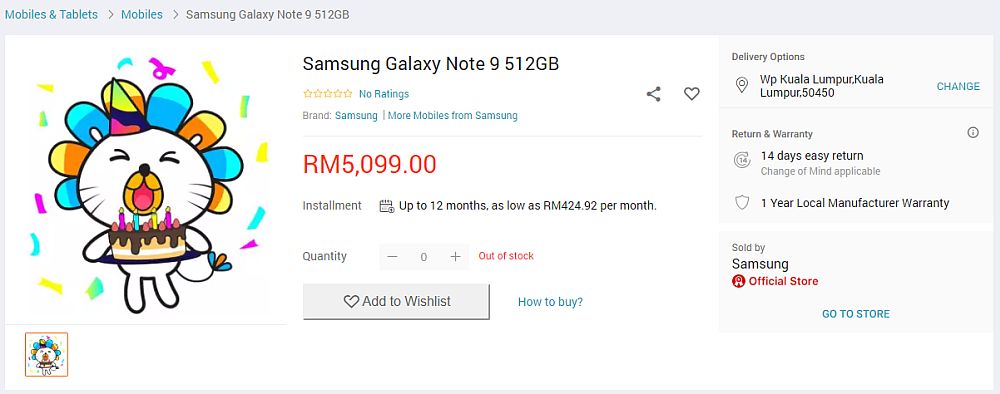Open the How to buy? link
The height and width of the screenshot is (394, 1000).
click(550, 302)
